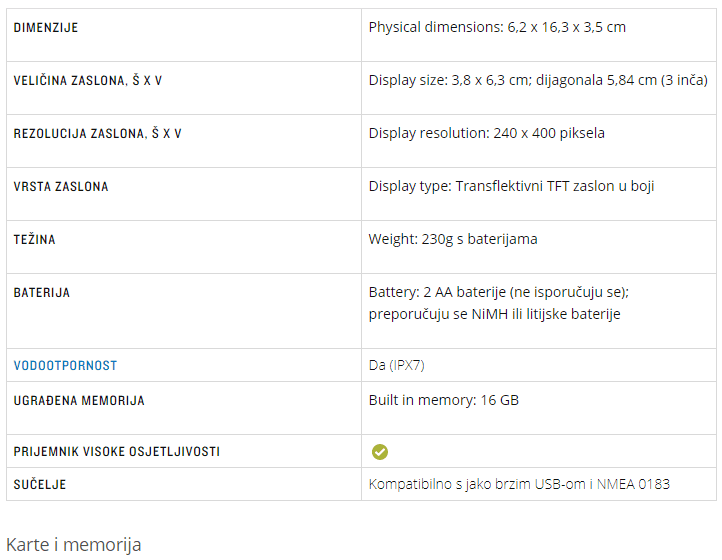Click the Display type Transflektivni TFT text
The height and width of the screenshot is (560, 722).
[511, 187]
